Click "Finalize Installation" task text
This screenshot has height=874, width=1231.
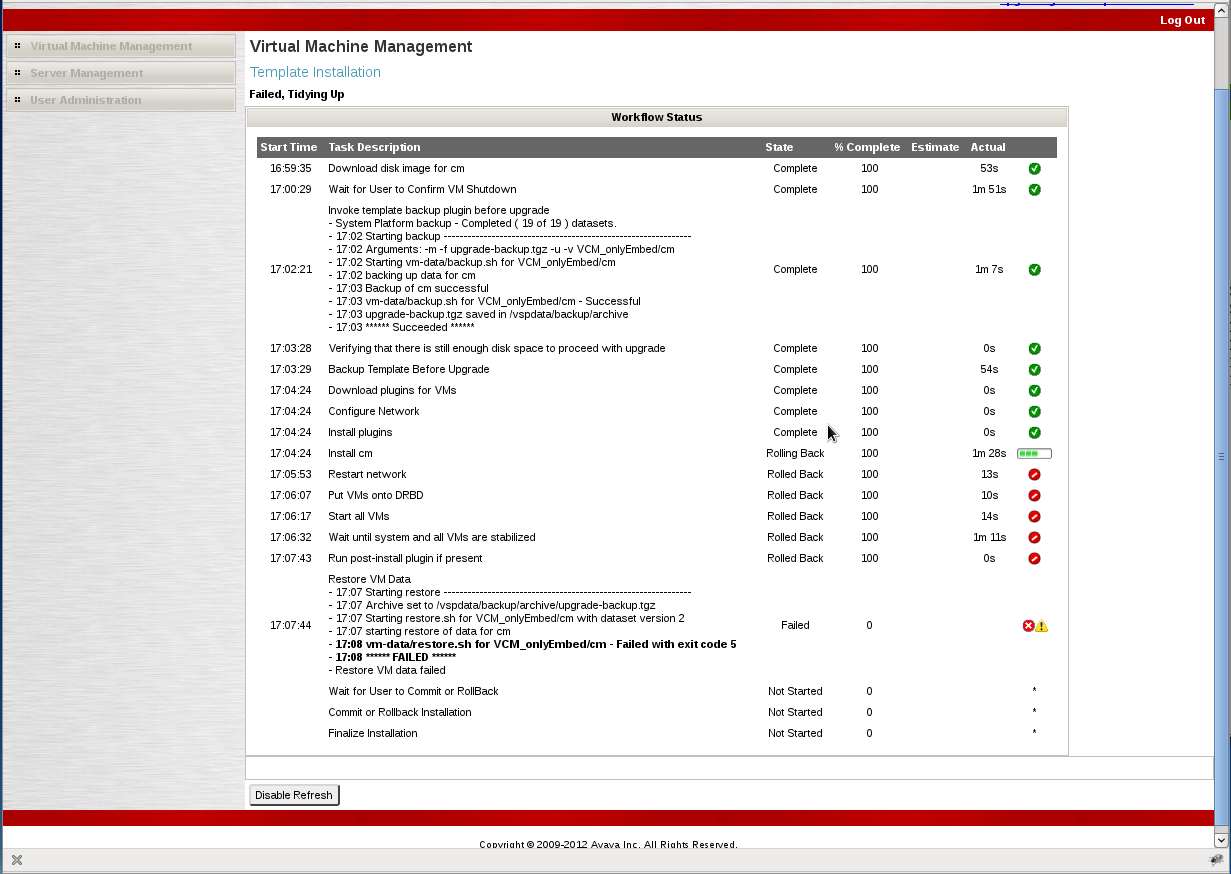coord(373,734)
